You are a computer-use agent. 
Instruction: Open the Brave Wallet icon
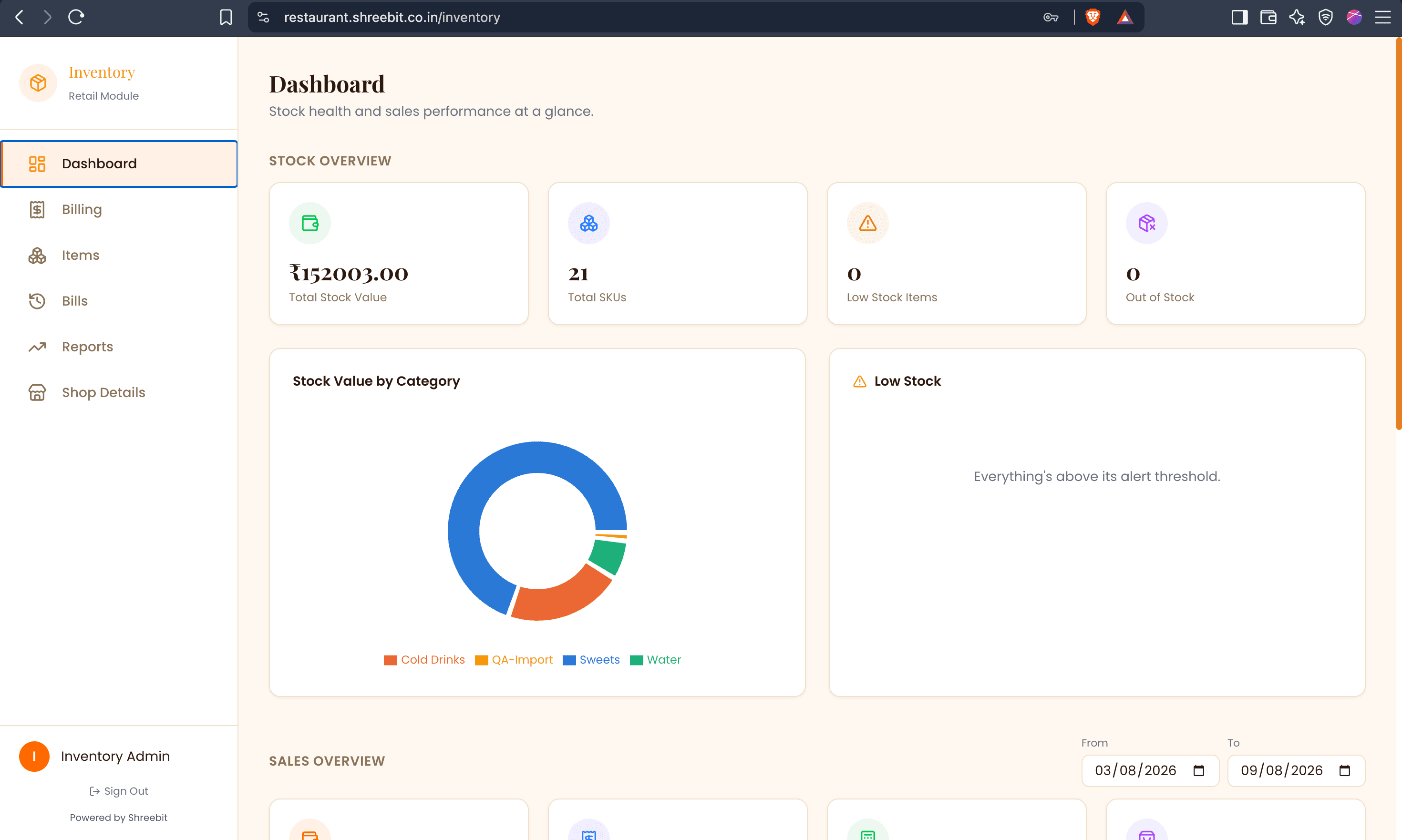[1268, 17]
